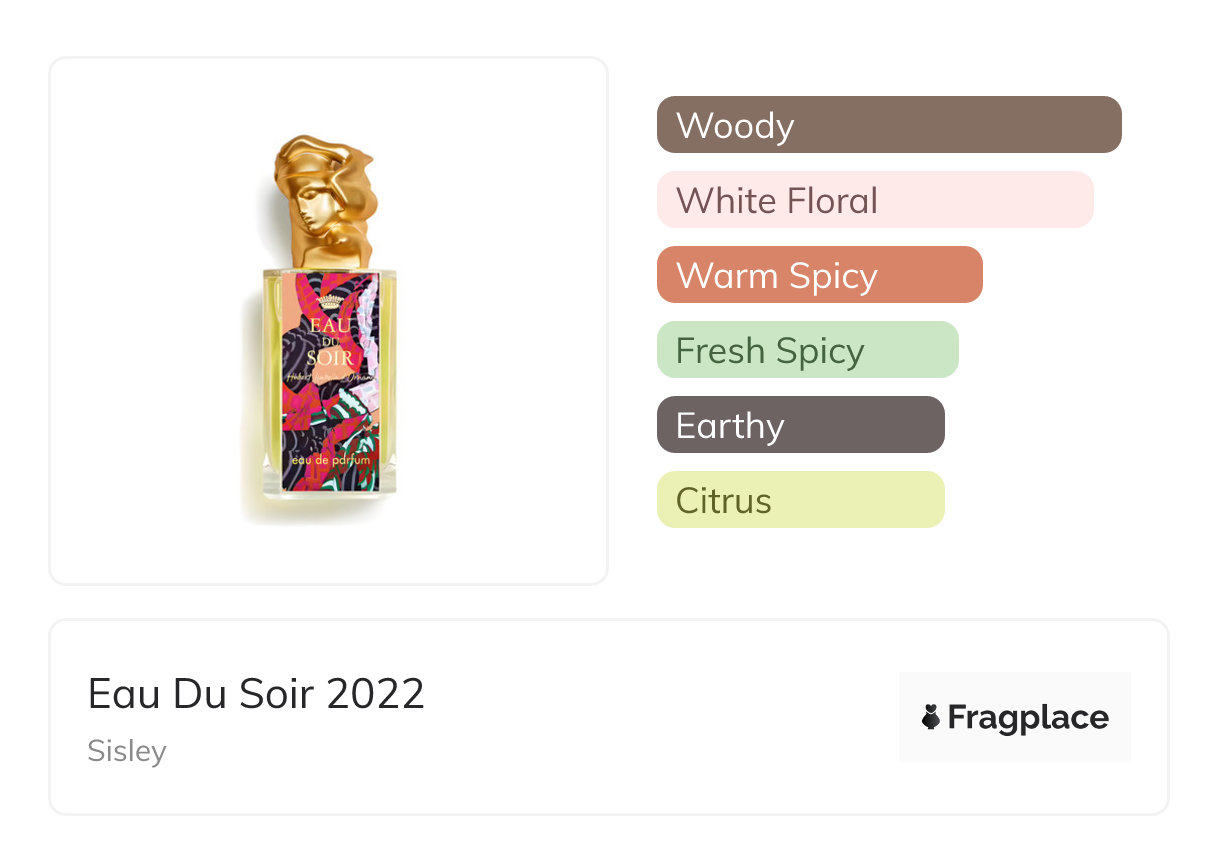Select the Woody accord bar
The image size is (1218, 864).
pyautogui.click(x=889, y=125)
